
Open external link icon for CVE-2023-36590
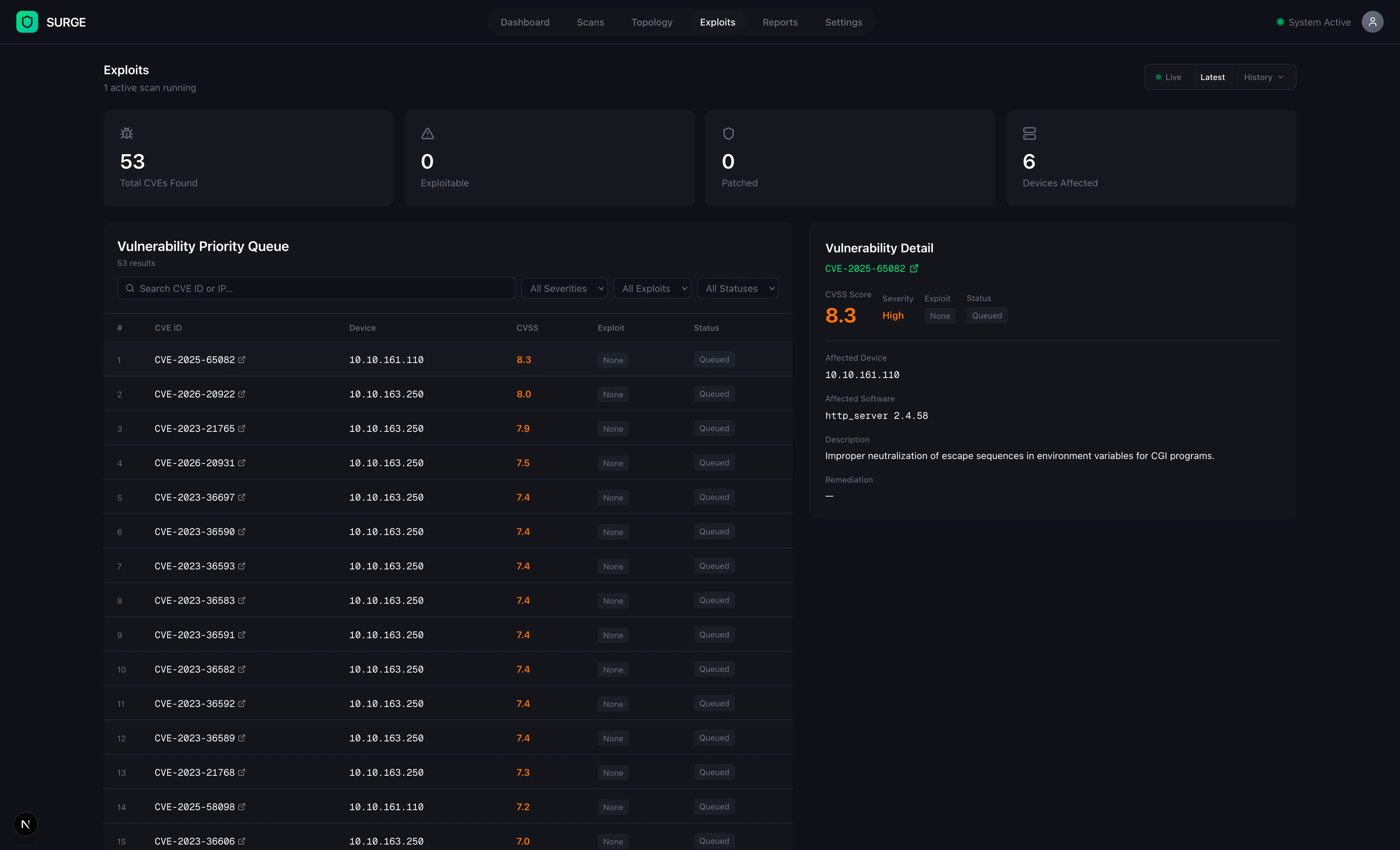[x=241, y=531]
